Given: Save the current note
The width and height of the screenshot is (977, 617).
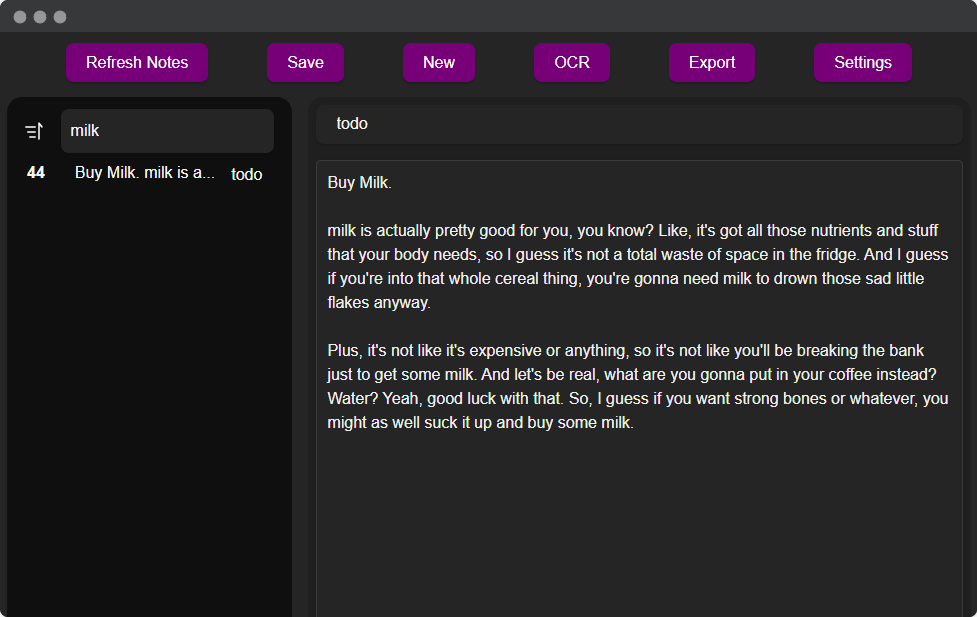Looking at the screenshot, I should point(305,62).
